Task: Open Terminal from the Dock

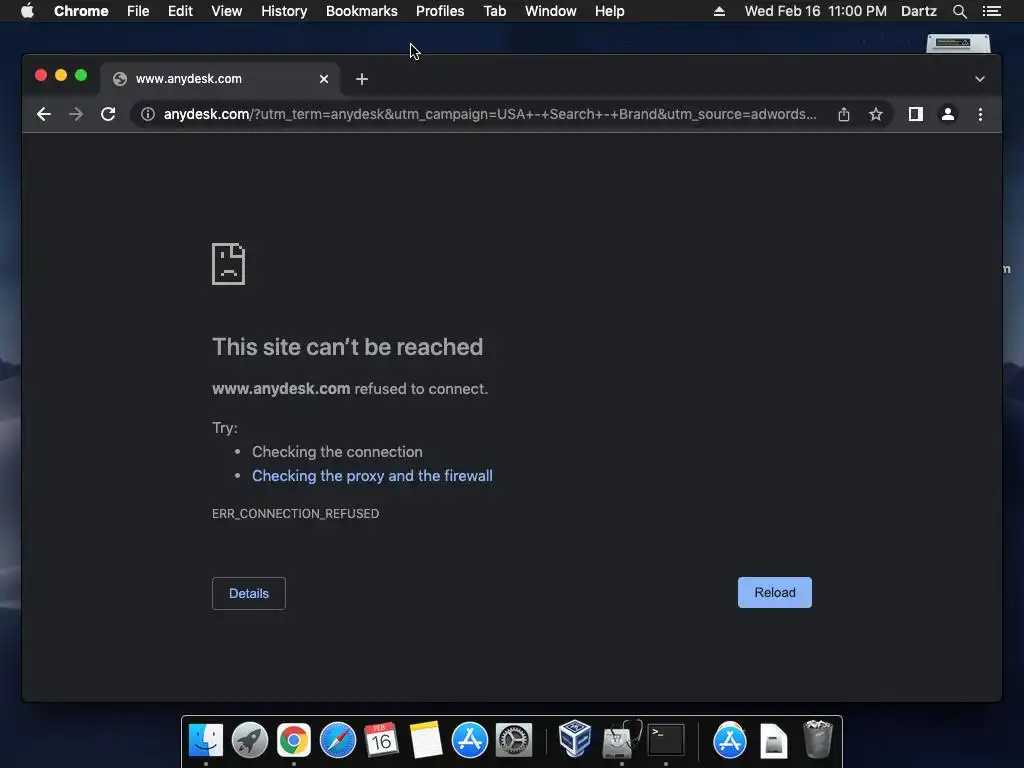Action: 665,741
